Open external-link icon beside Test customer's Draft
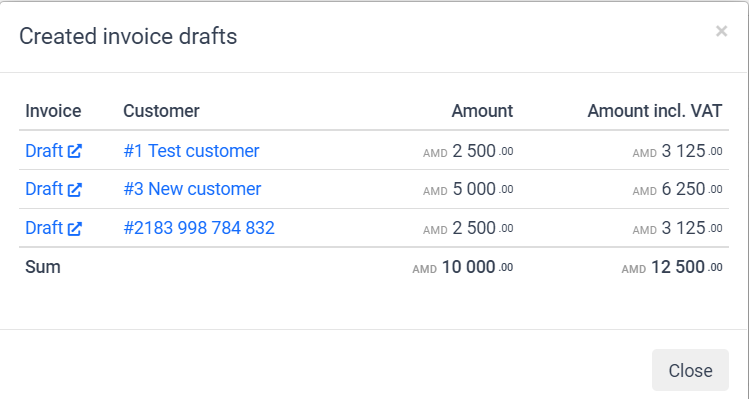Viewport: 749px width, 399px height. [75, 151]
